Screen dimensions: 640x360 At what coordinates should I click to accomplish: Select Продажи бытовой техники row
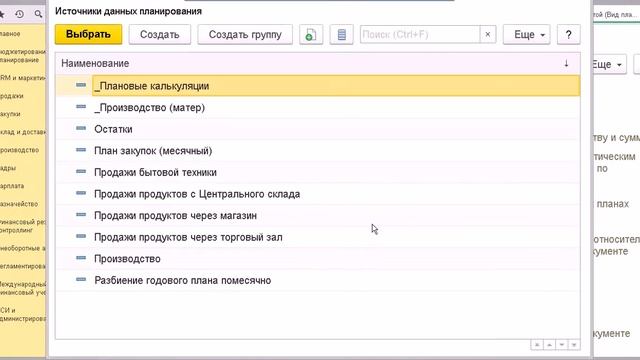(x=318, y=172)
